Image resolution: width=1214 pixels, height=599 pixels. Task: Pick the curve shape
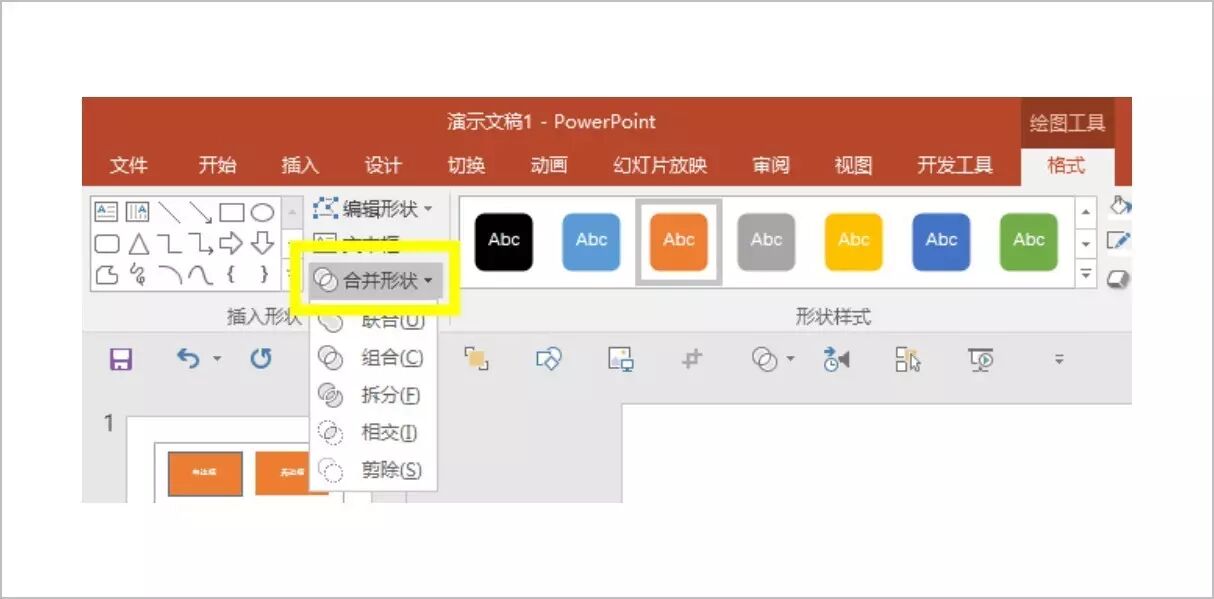(x=200, y=275)
